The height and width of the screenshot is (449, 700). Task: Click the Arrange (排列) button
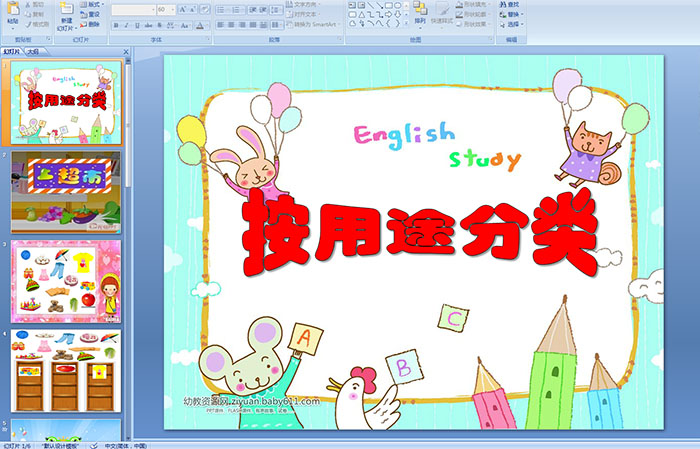click(x=420, y=13)
